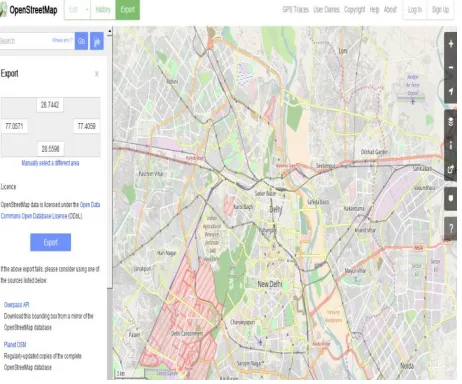The height and width of the screenshot is (384, 462).
Task: Open the About page
Action: pos(390,10)
